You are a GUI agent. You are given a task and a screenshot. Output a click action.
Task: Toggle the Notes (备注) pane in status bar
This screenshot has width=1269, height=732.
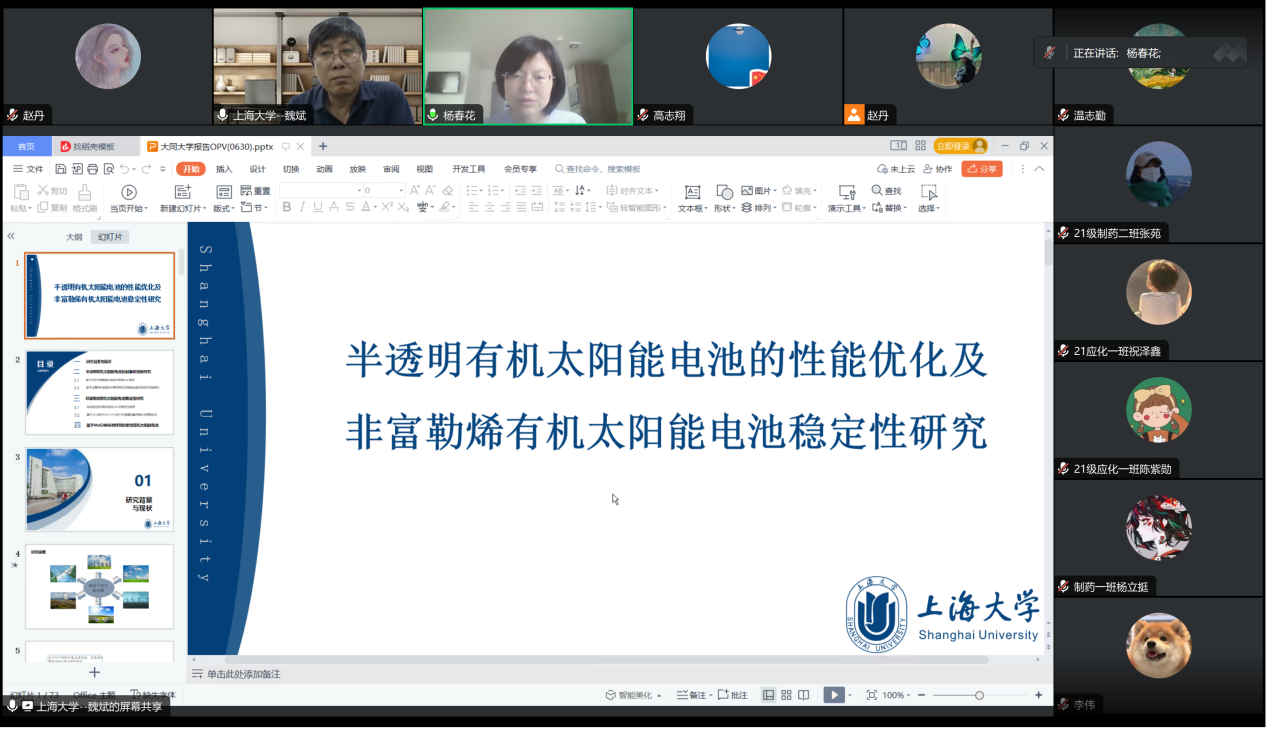(x=691, y=695)
